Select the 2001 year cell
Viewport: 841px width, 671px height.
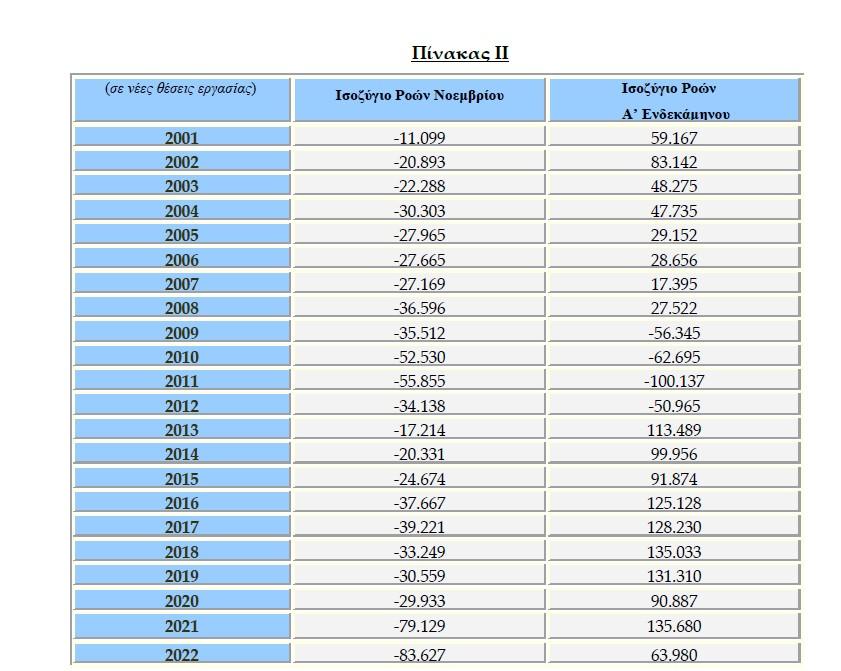pos(182,136)
